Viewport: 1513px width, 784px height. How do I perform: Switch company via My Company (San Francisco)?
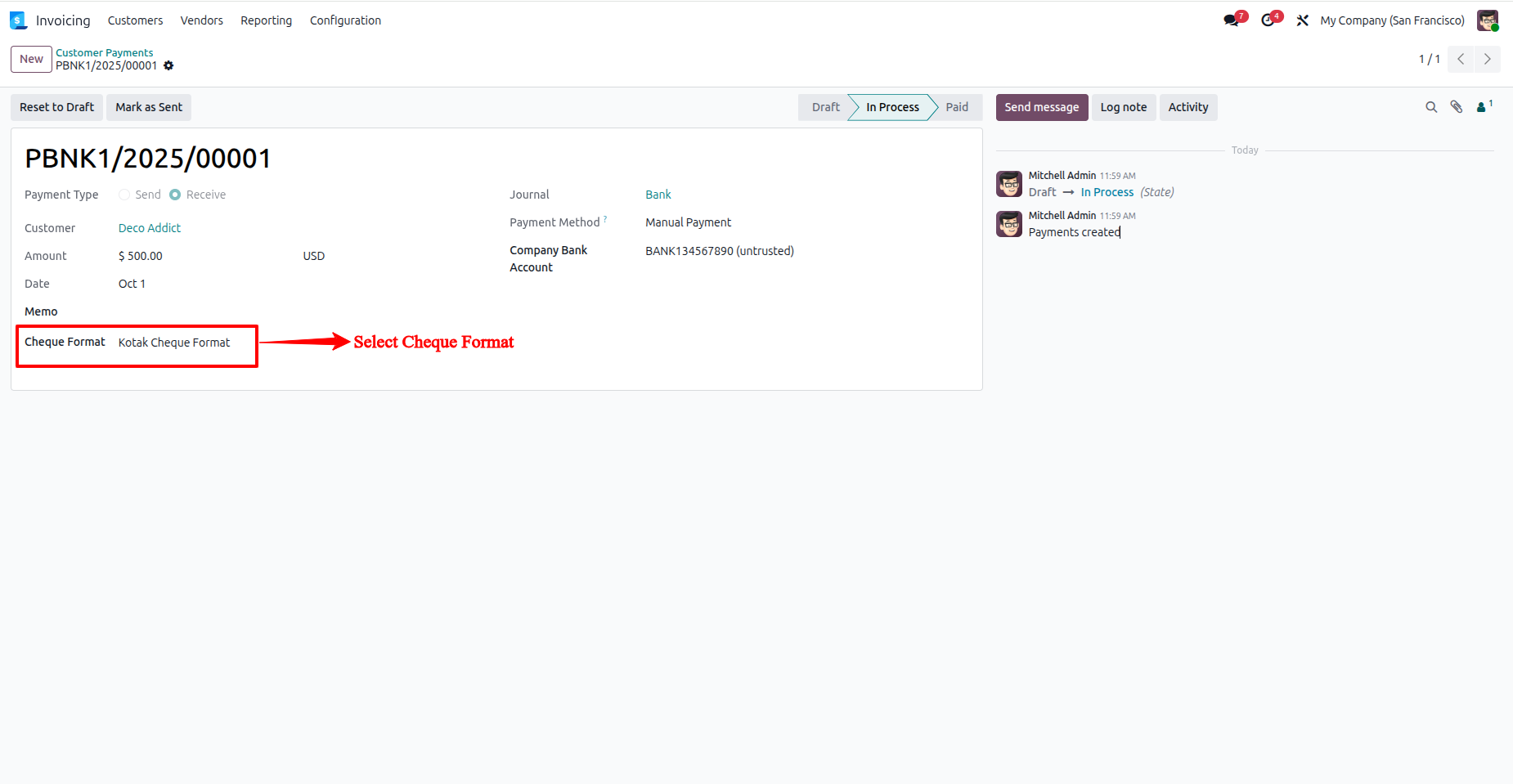[x=1392, y=20]
